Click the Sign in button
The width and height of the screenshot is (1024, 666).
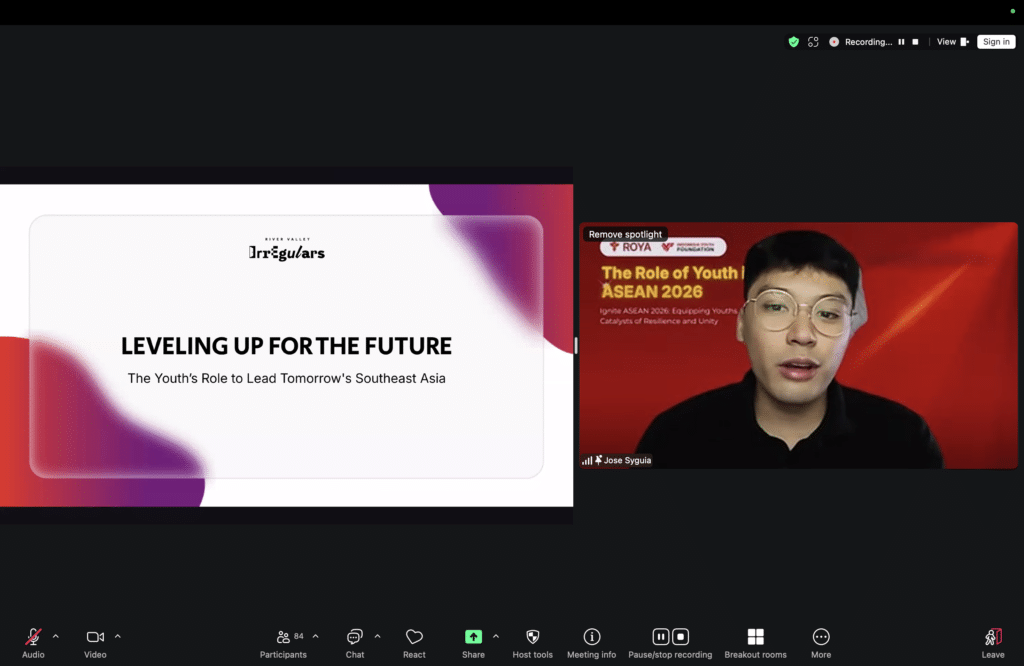click(996, 42)
